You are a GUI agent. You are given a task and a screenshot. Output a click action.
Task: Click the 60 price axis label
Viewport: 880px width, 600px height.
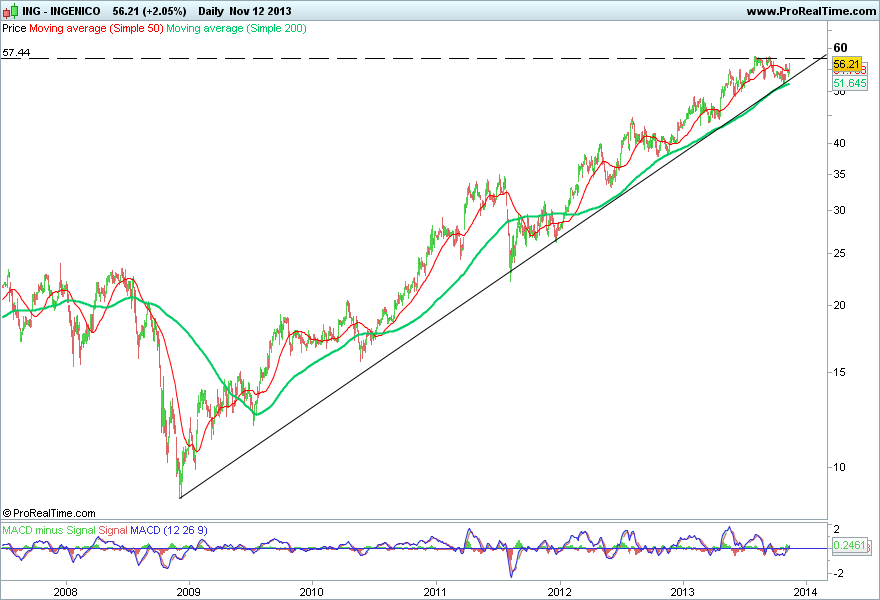tap(840, 48)
